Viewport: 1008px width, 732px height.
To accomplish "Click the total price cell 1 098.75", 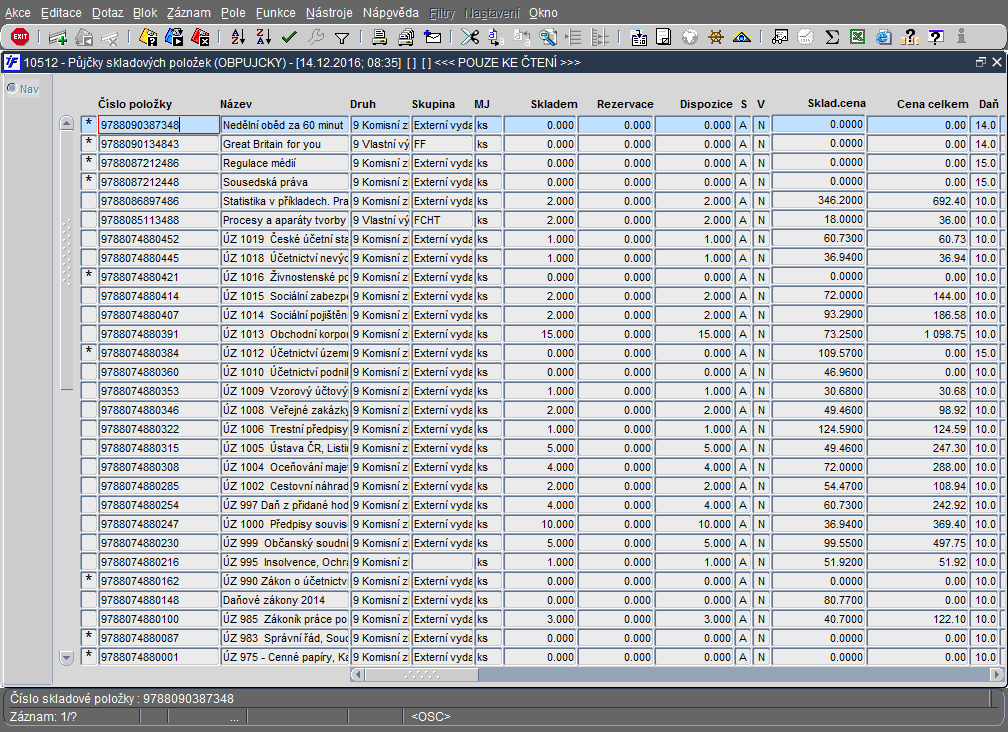I will tap(917, 334).
